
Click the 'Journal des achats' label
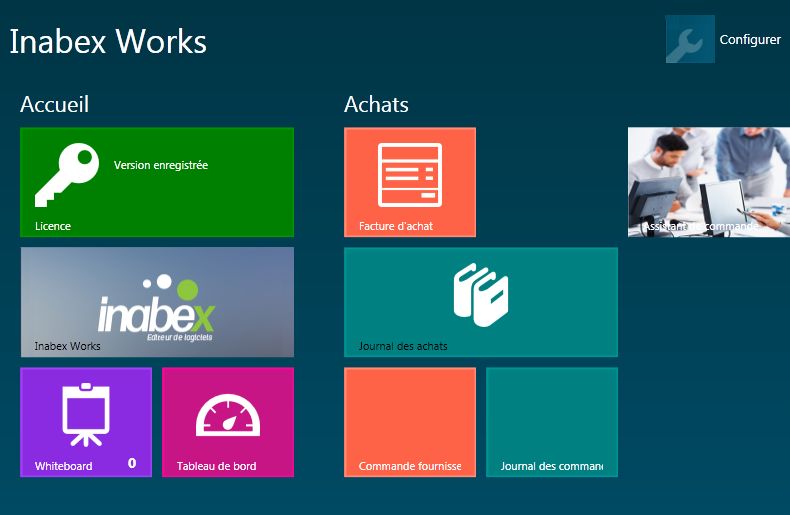(403, 346)
